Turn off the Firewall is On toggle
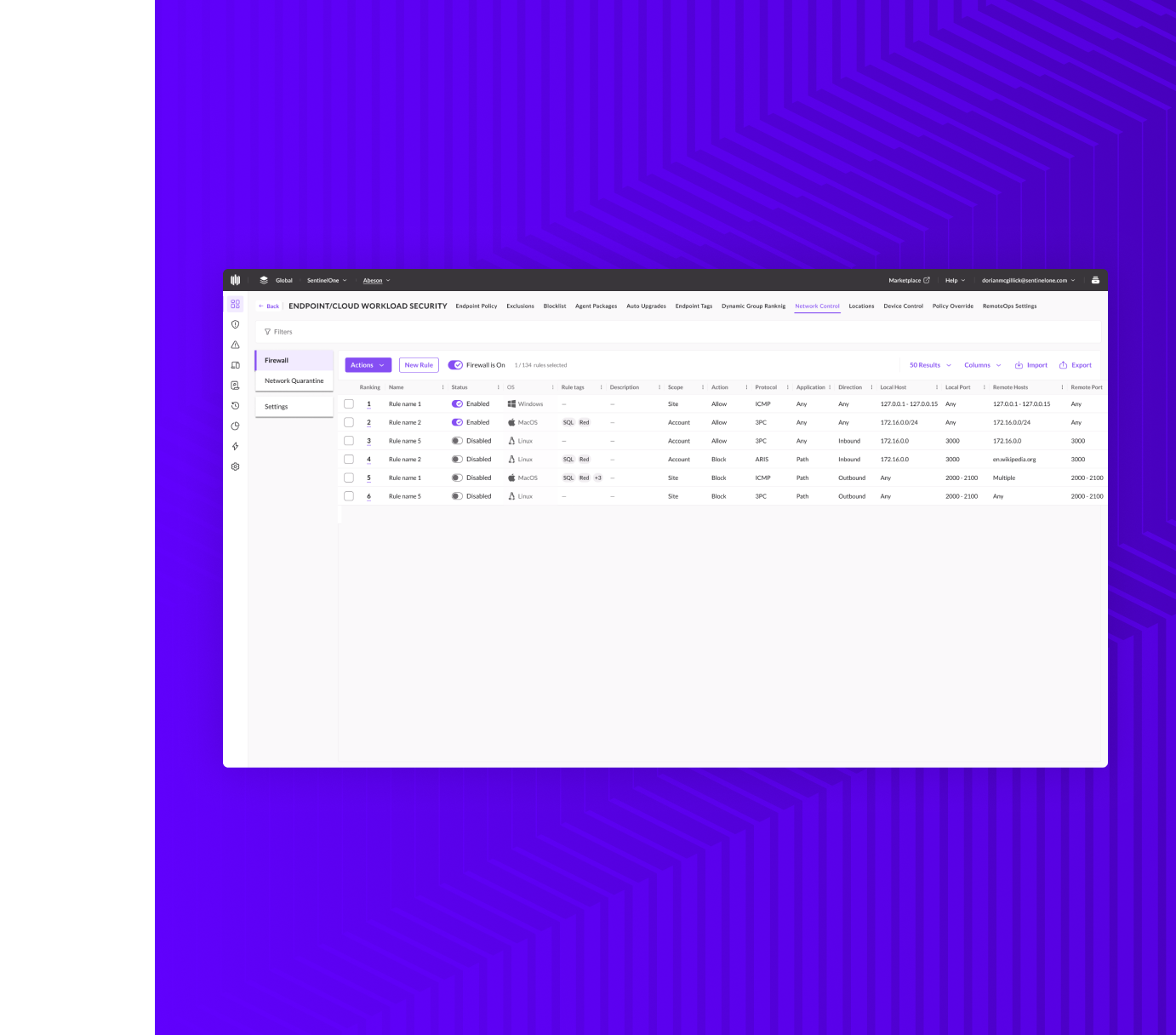 454,364
